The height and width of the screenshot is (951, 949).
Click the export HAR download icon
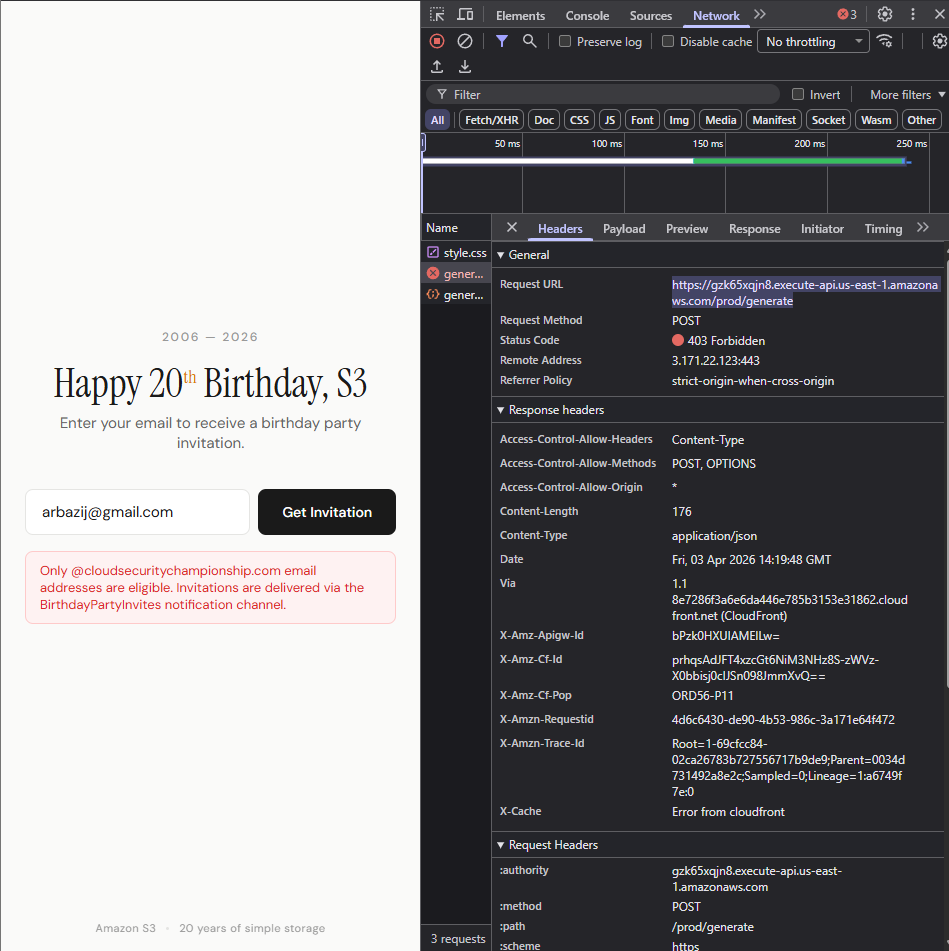tap(465, 67)
